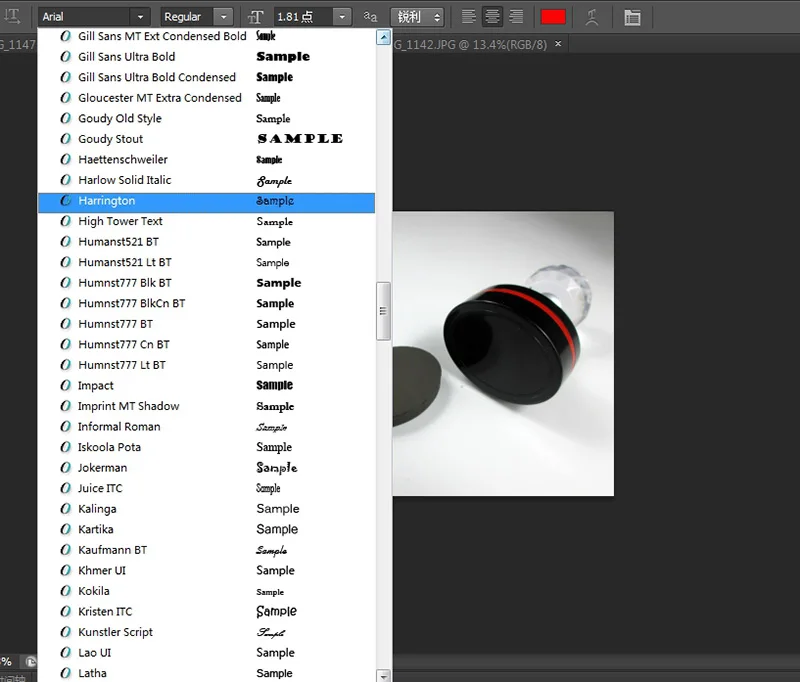Switch to the G_1142.JPG document tab
The width and height of the screenshot is (800, 682).
(469, 44)
